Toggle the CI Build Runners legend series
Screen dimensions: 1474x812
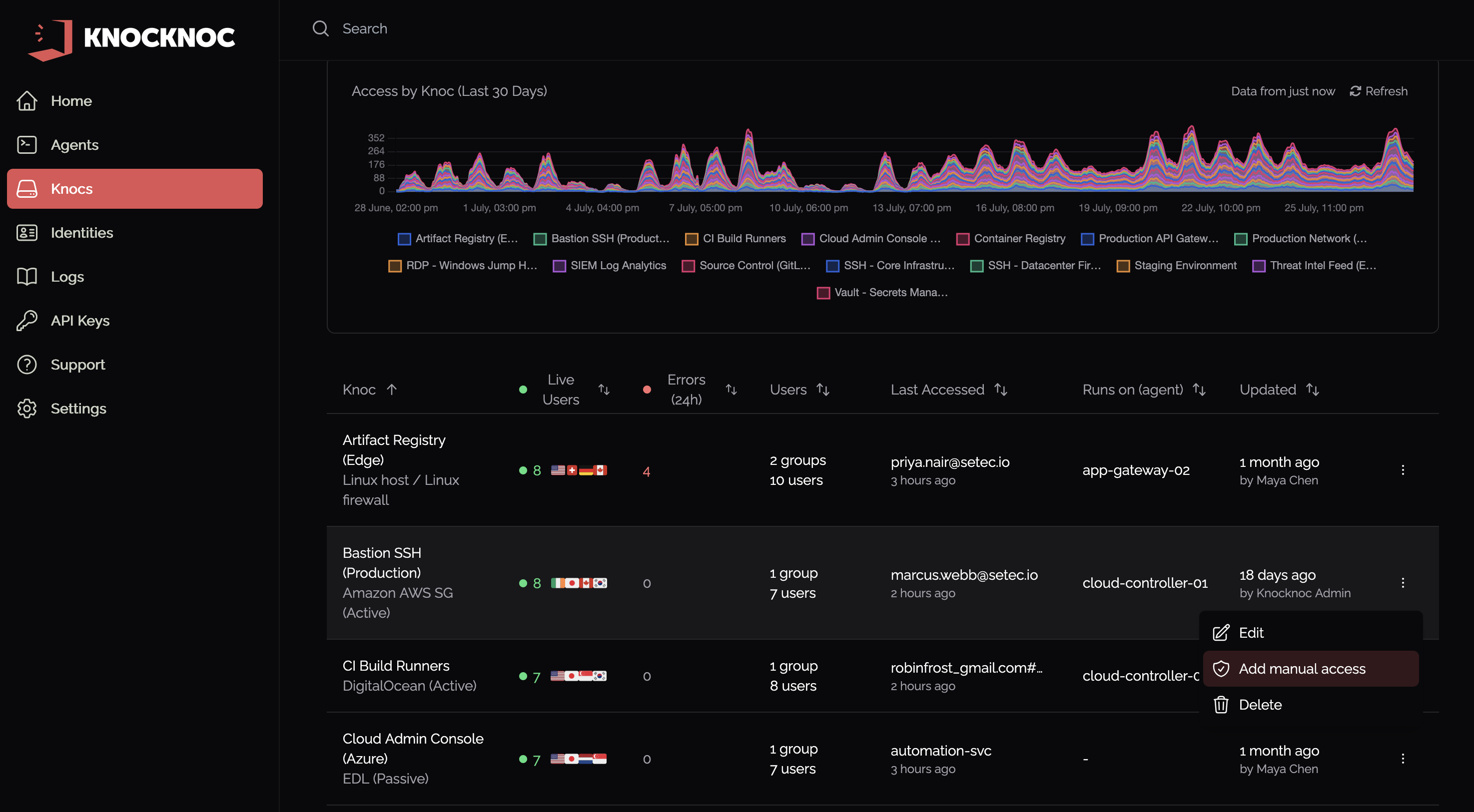[736, 238]
